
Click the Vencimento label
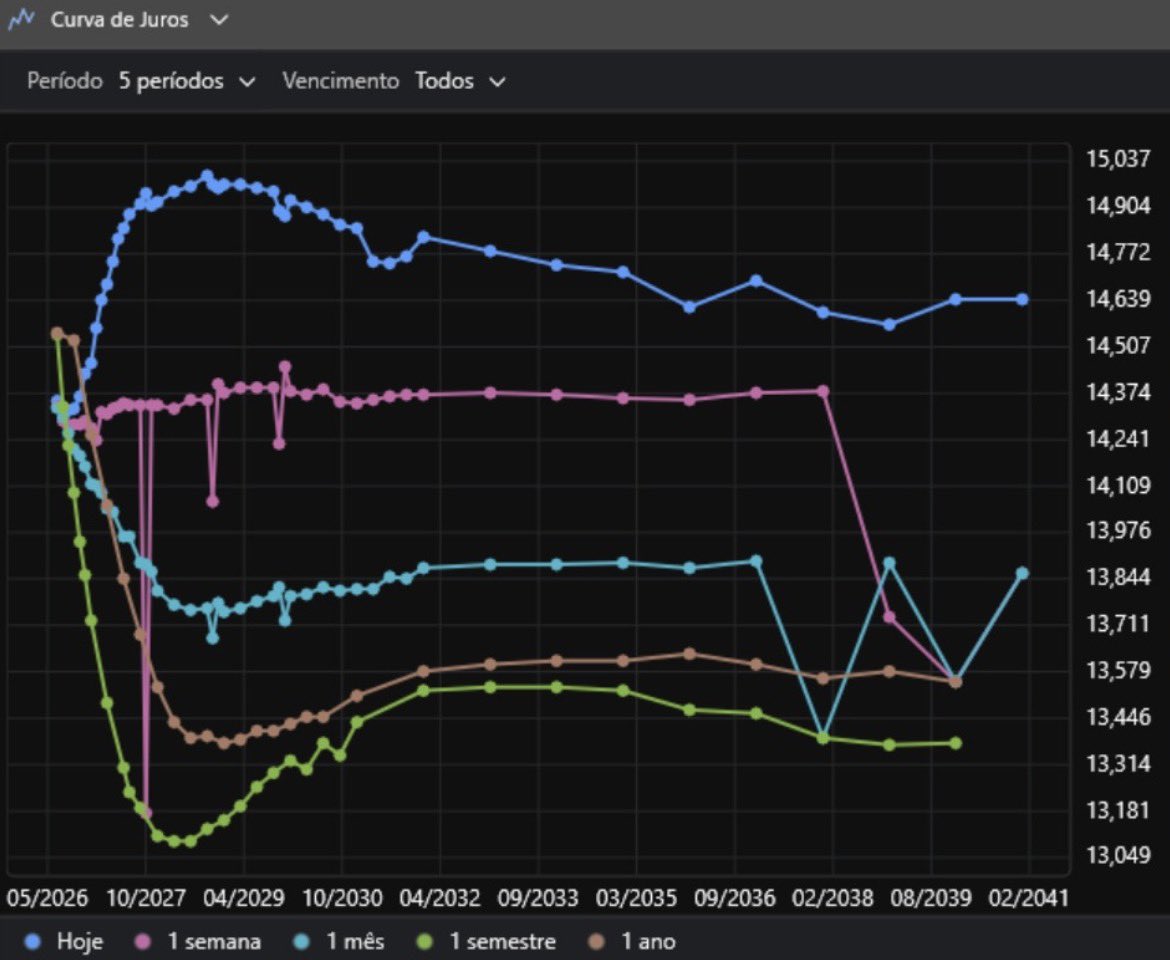[x=340, y=81]
